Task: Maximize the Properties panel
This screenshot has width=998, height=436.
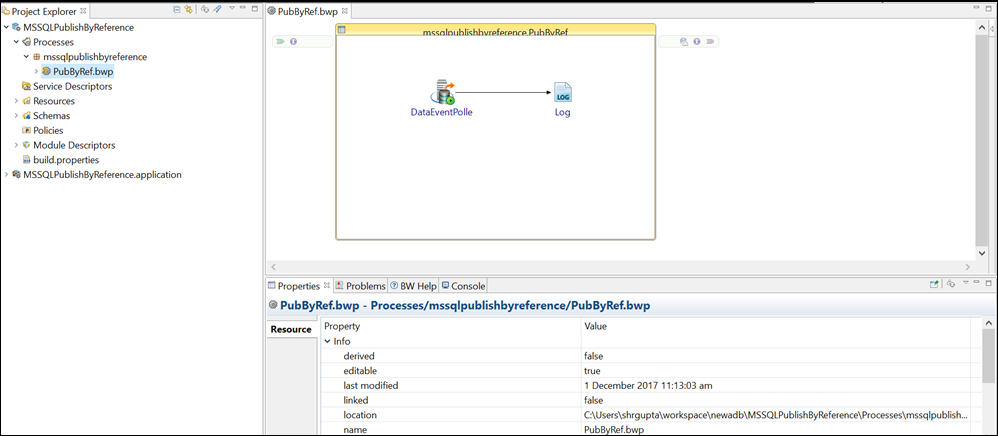Action: click(x=988, y=283)
